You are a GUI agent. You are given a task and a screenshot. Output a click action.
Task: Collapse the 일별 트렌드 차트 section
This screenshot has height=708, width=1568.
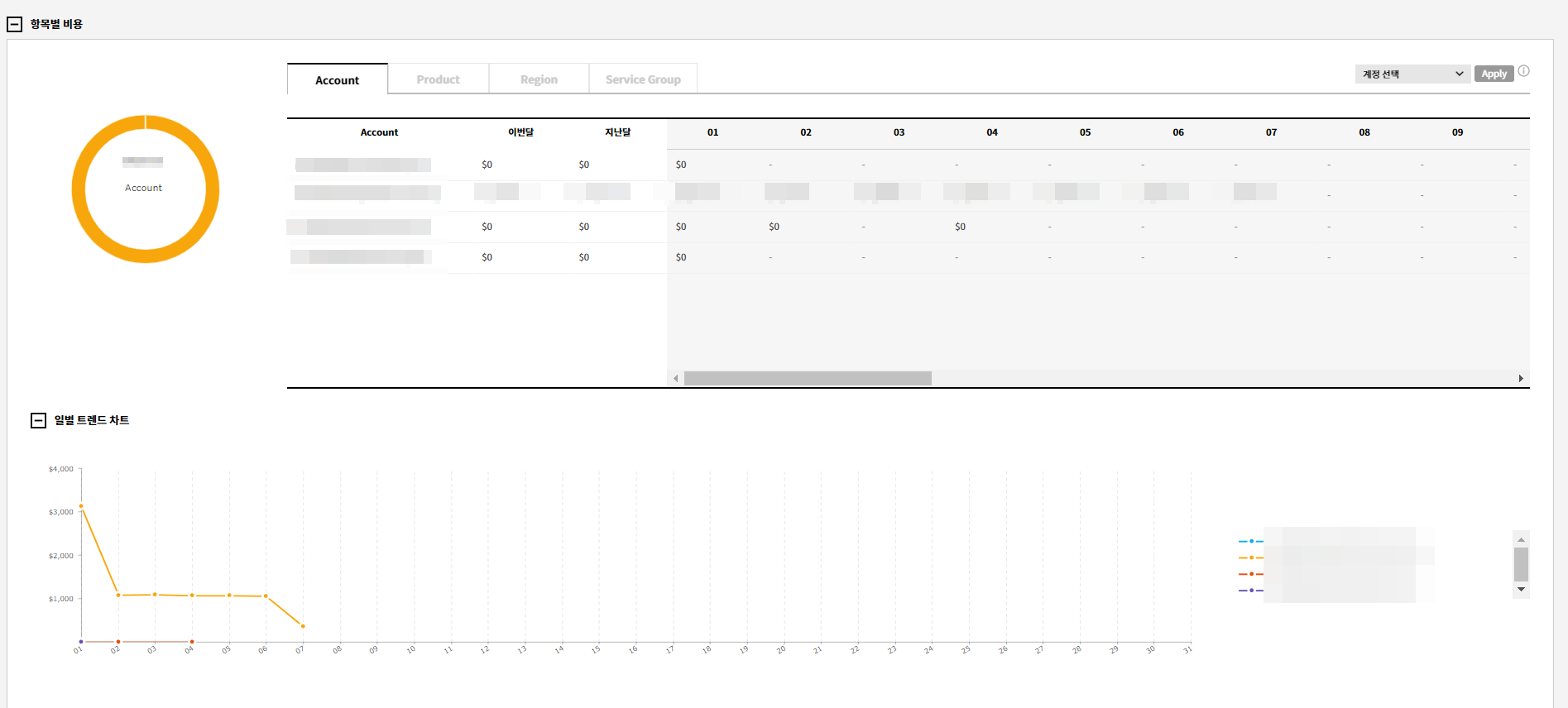coord(38,421)
